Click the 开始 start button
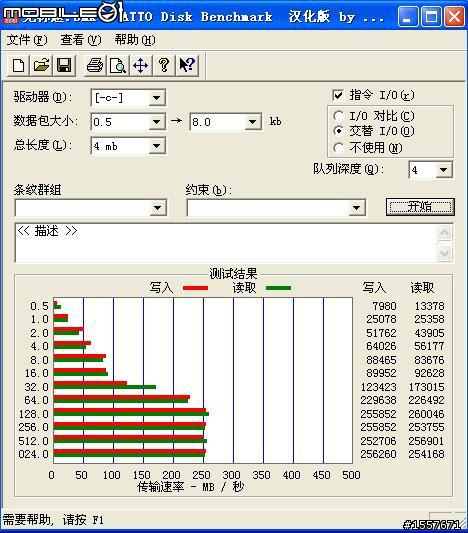This screenshot has width=468, height=533. (x=420, y=207)
